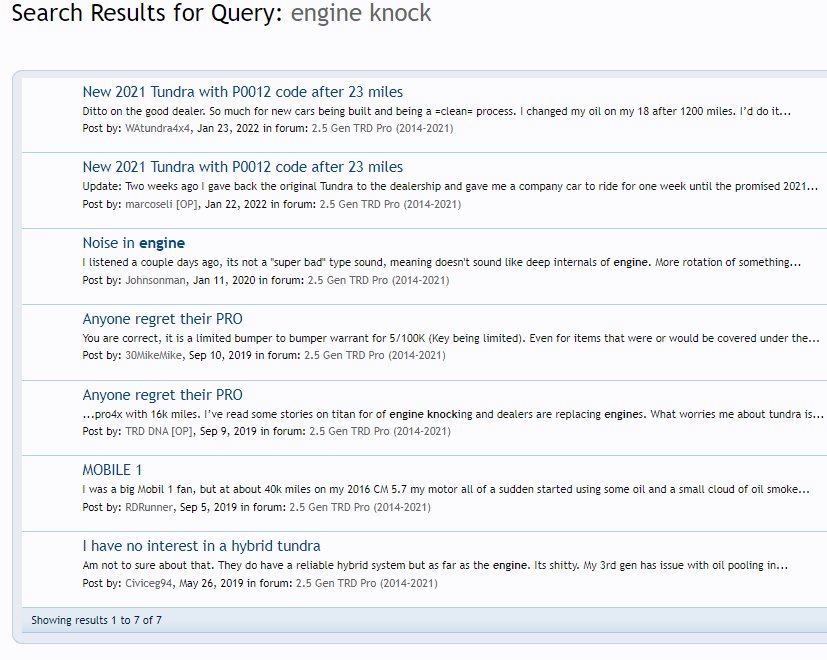The height and width of the screenshot is (660, 827).
Task: View Johnsonman user profile
Action: [155, 280]
